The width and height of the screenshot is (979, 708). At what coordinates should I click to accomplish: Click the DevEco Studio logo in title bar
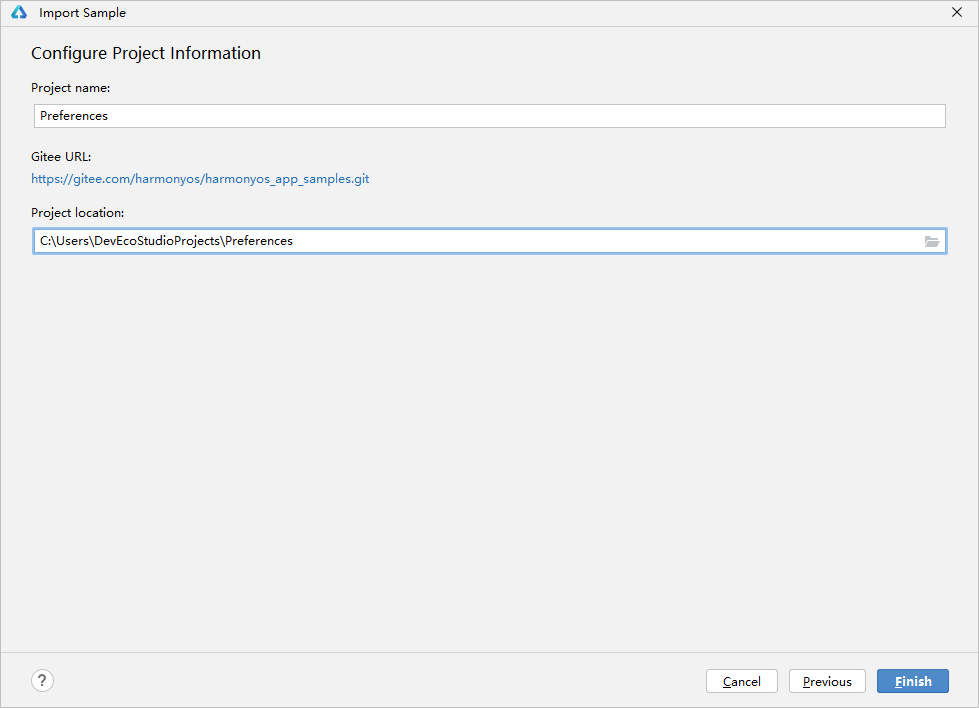point(19,12)
